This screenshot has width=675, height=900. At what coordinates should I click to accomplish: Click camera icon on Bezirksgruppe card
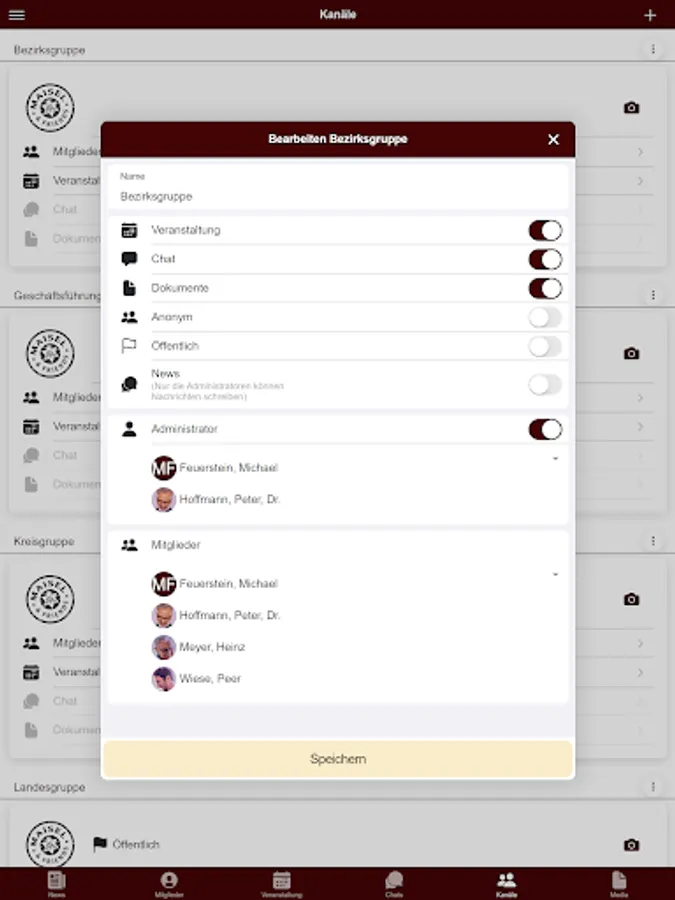(631, 107)
